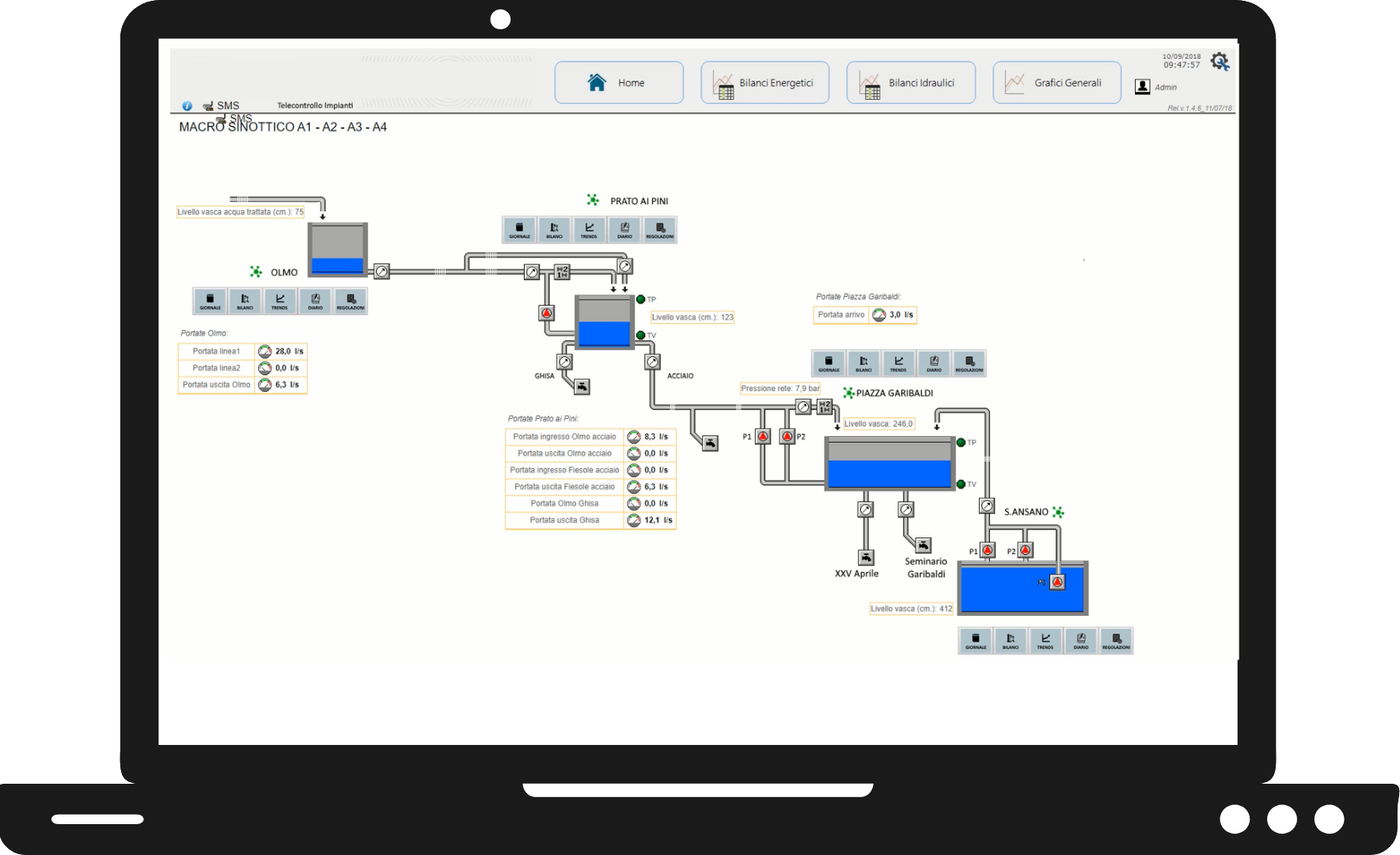
Task: Click the XXV Aprile flow meter
Action: coord(866,510)
